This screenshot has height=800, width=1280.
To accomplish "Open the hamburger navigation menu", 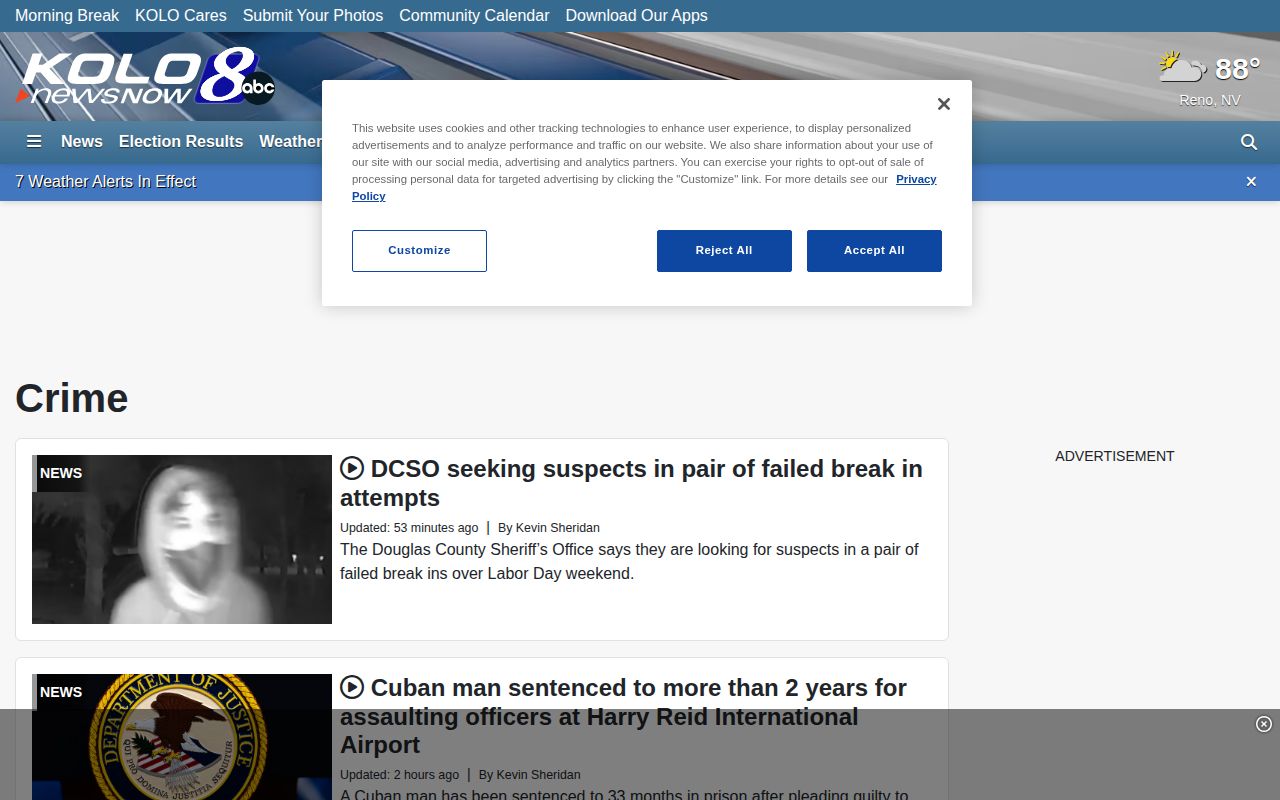I will (34, 142).
